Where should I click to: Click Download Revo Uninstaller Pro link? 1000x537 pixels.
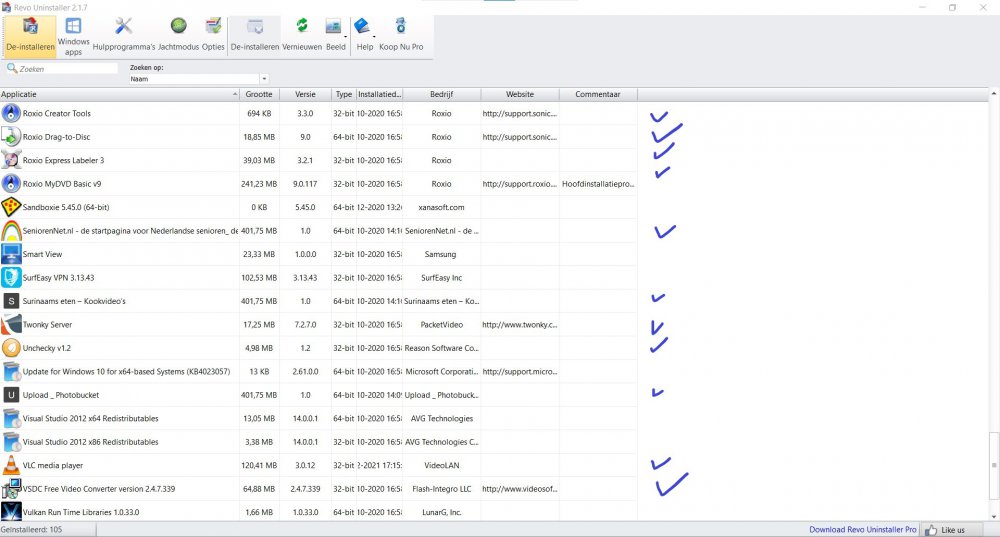click(x=861, y=529)
